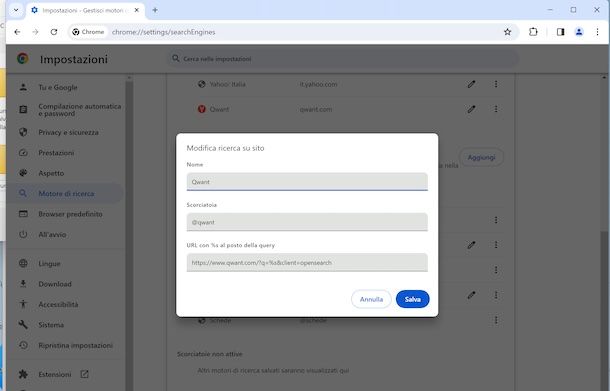Open the side panel icon in toolbar

[x=560, y=32]
